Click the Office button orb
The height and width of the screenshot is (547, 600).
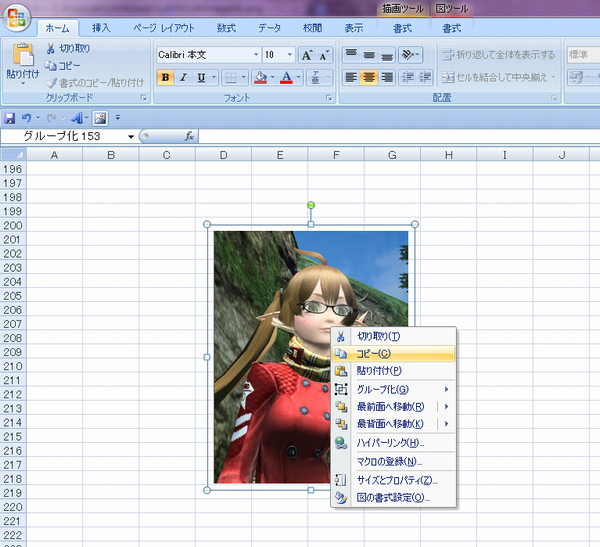point(16,18)
